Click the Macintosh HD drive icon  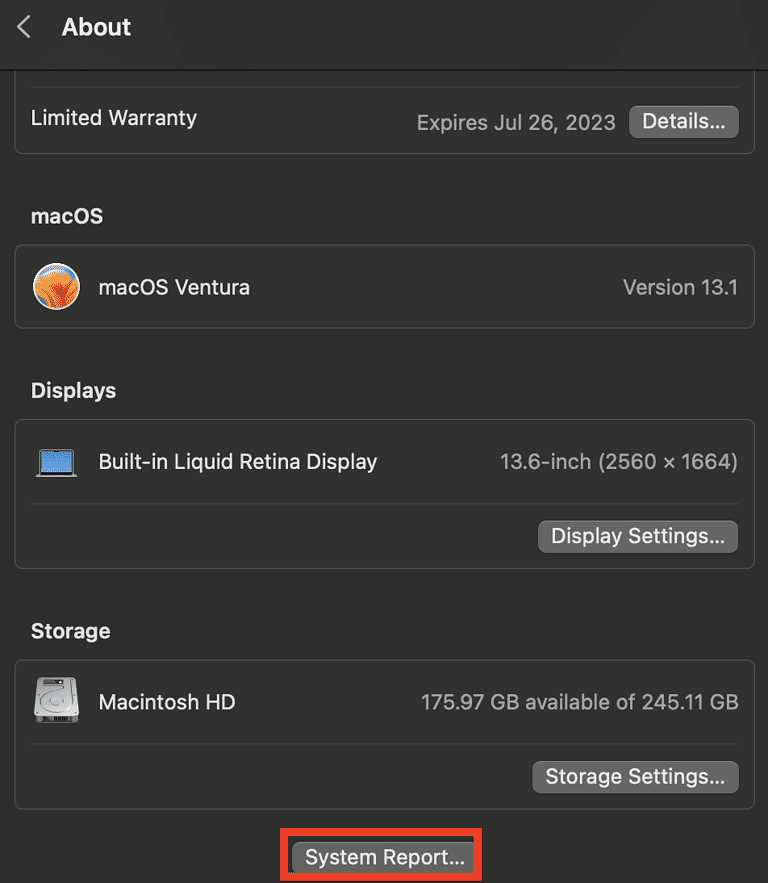(x=56, y=701)
